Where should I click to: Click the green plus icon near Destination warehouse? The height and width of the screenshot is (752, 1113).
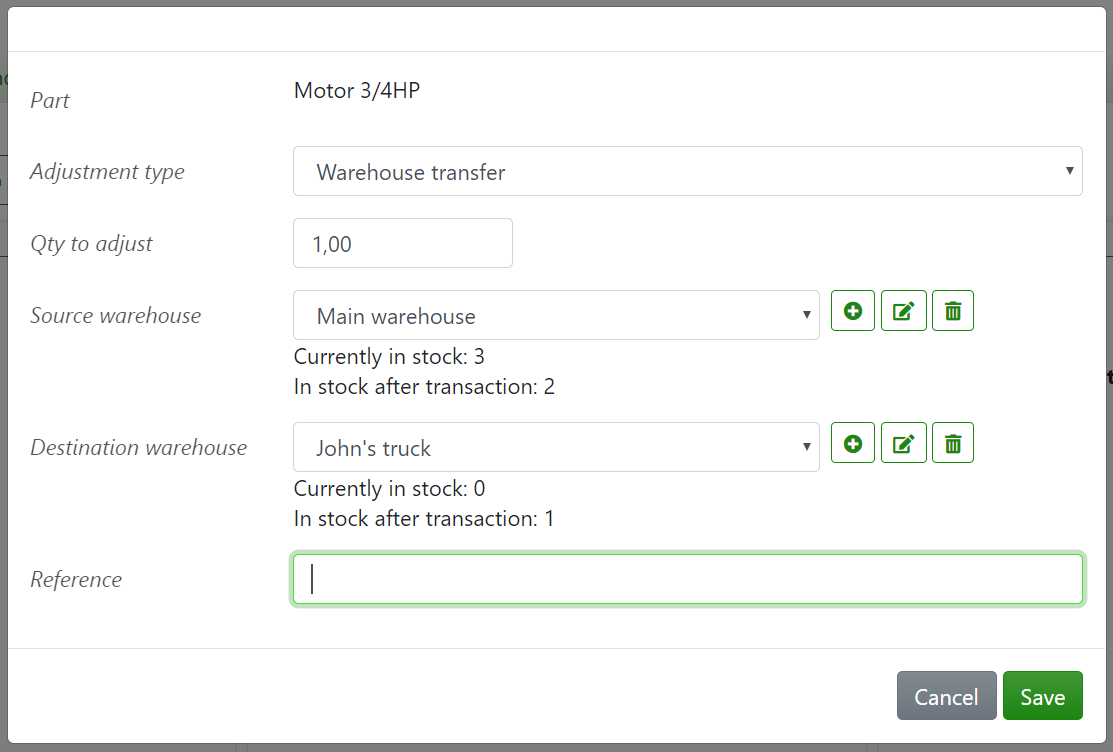(852, 442)
